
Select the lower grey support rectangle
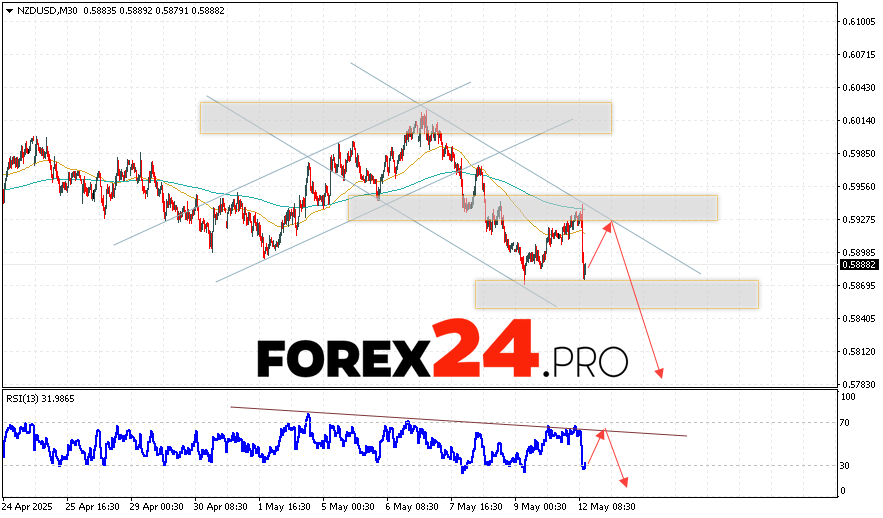click(616, 294)
